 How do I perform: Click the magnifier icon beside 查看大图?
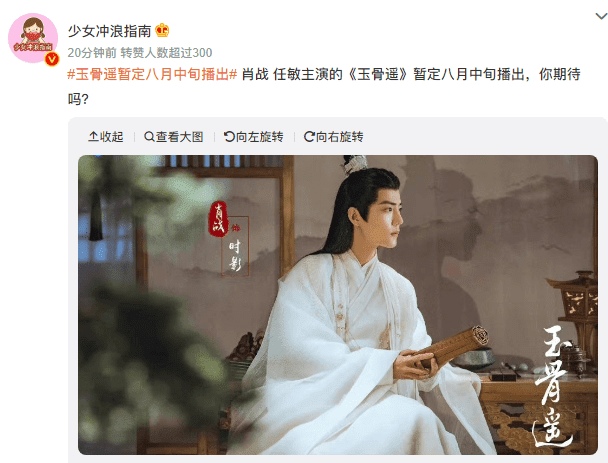pyautogui.click(x=149, y=136)
